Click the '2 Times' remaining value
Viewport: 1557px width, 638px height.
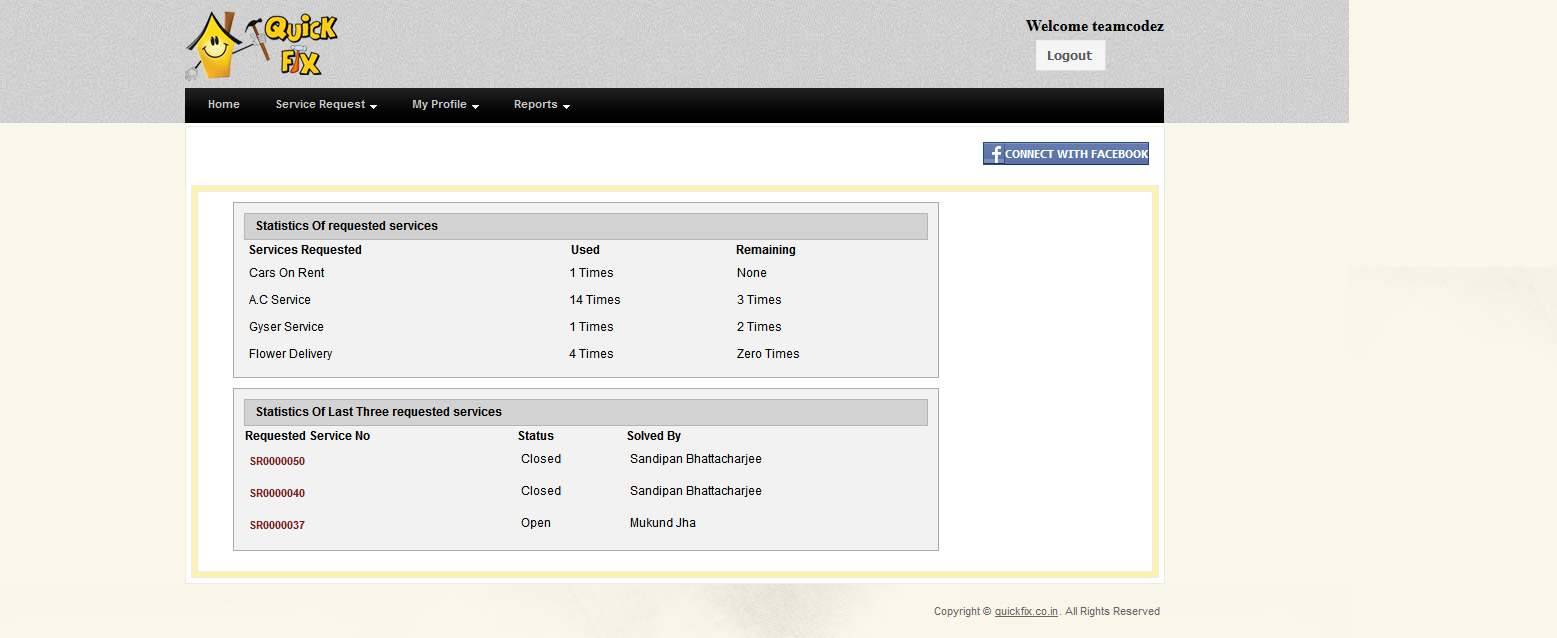tap(759, 327)
